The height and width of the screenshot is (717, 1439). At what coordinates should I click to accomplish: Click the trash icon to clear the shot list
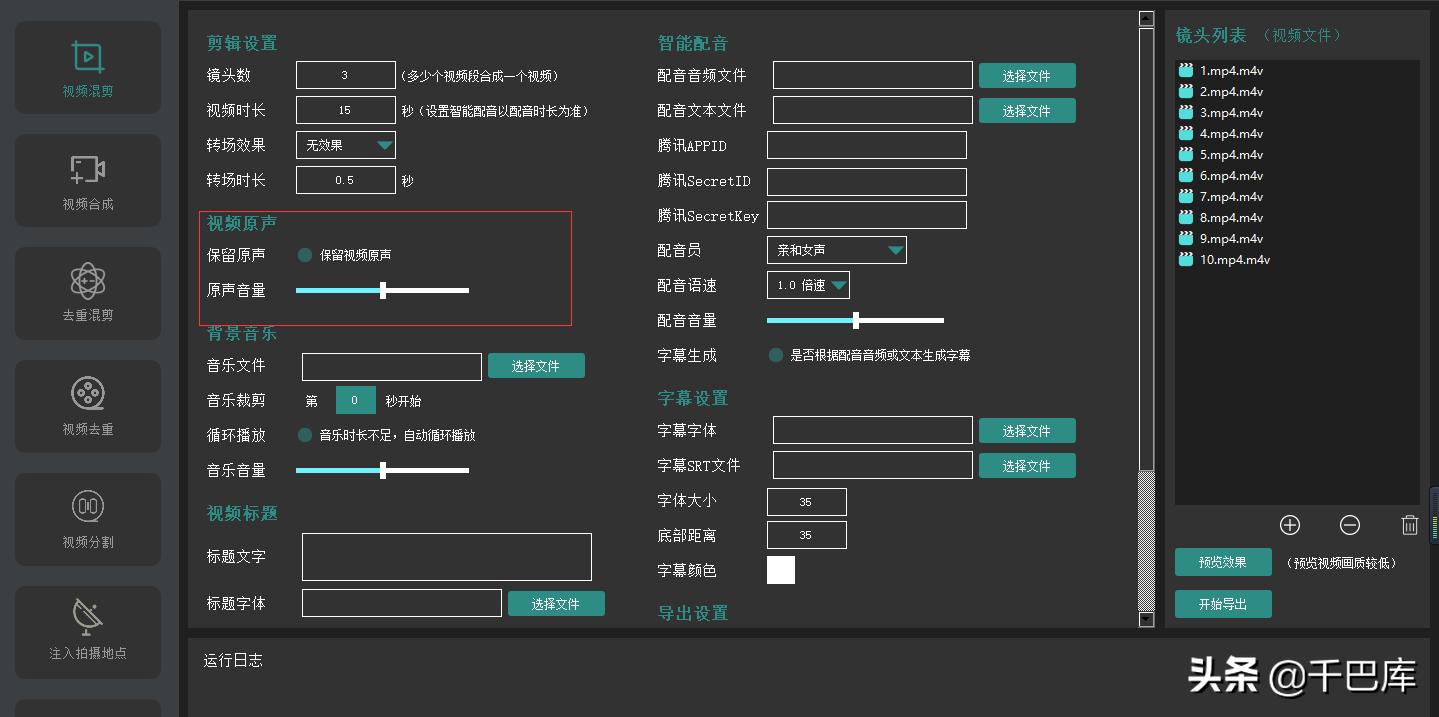[x=1409, y=525]
